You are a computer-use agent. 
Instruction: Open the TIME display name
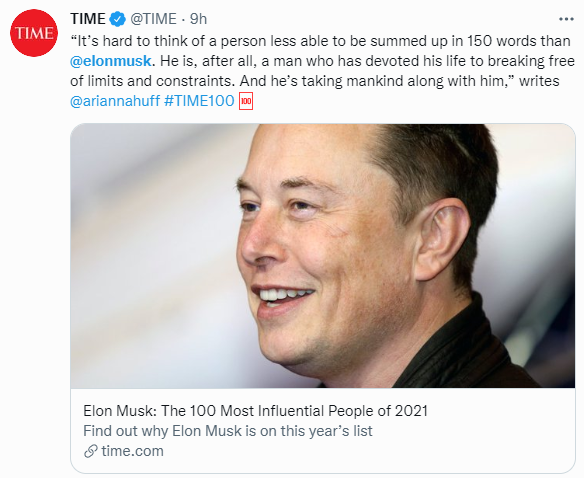point(88,19)
